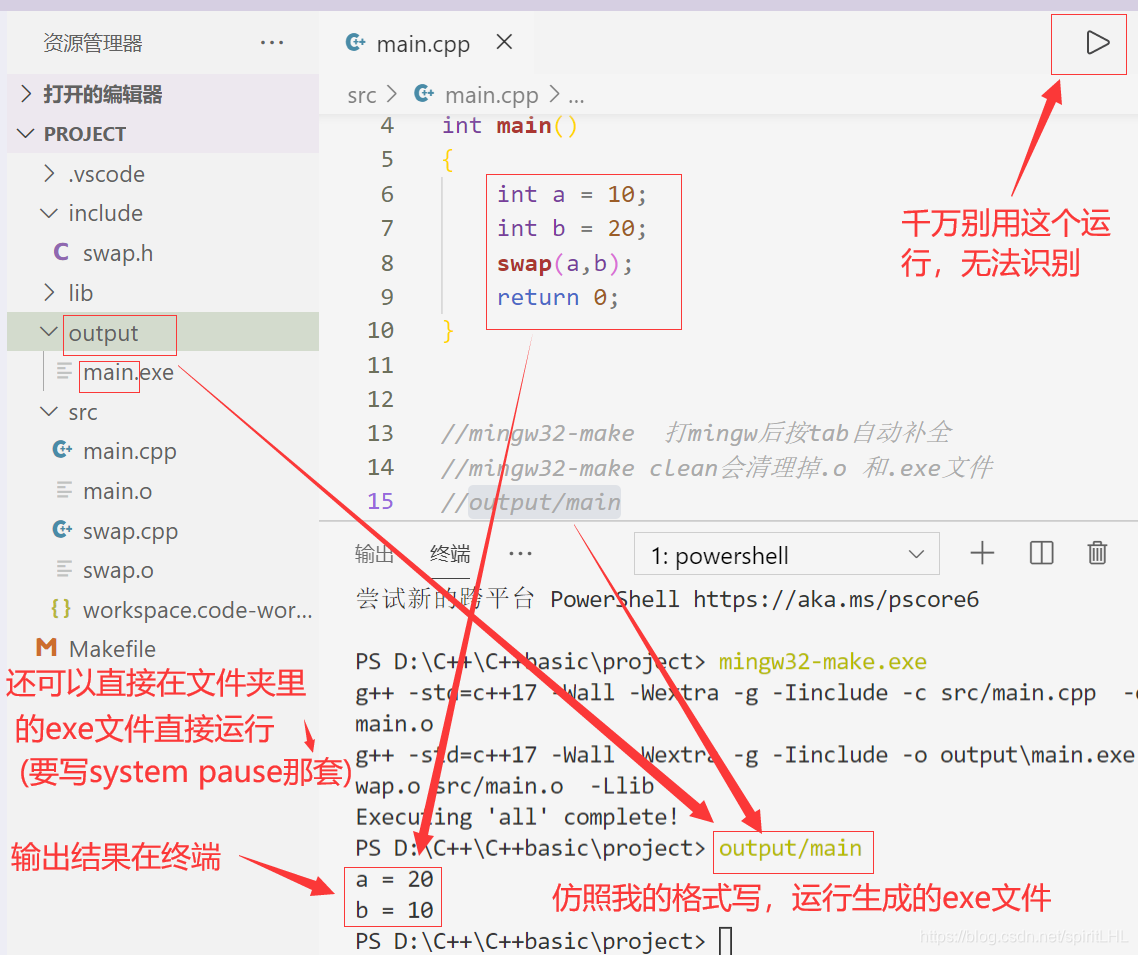Click the 'a = 20' terminal output line

(395, 880)
